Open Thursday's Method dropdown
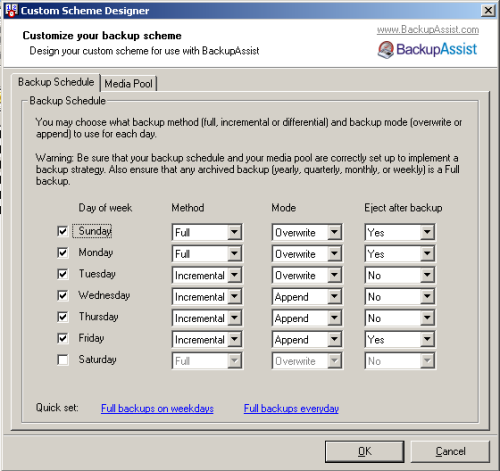500x471 pixels. [x=207, y=318]
